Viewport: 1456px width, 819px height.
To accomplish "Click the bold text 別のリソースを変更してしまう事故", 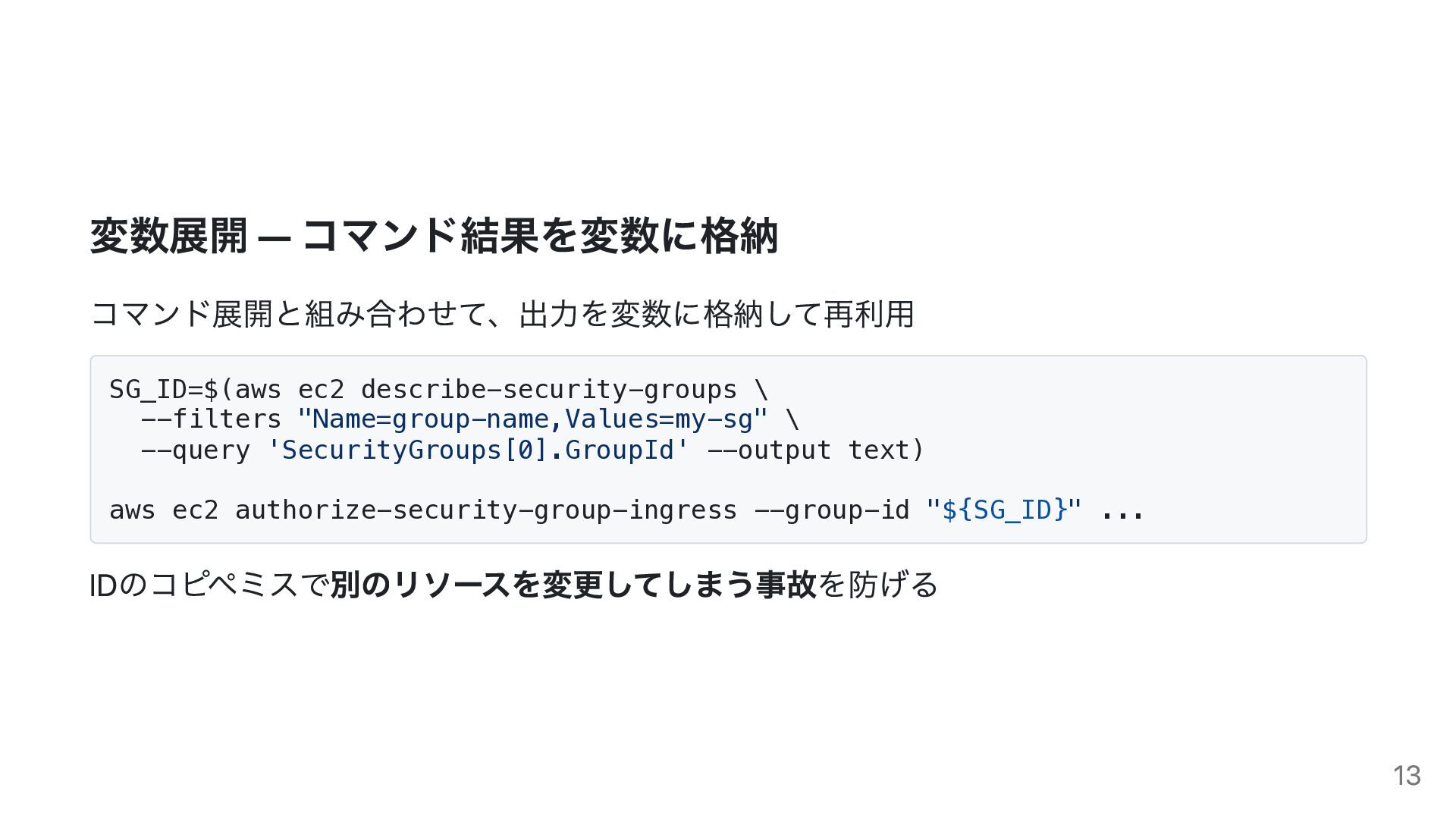I will (573, 585).
